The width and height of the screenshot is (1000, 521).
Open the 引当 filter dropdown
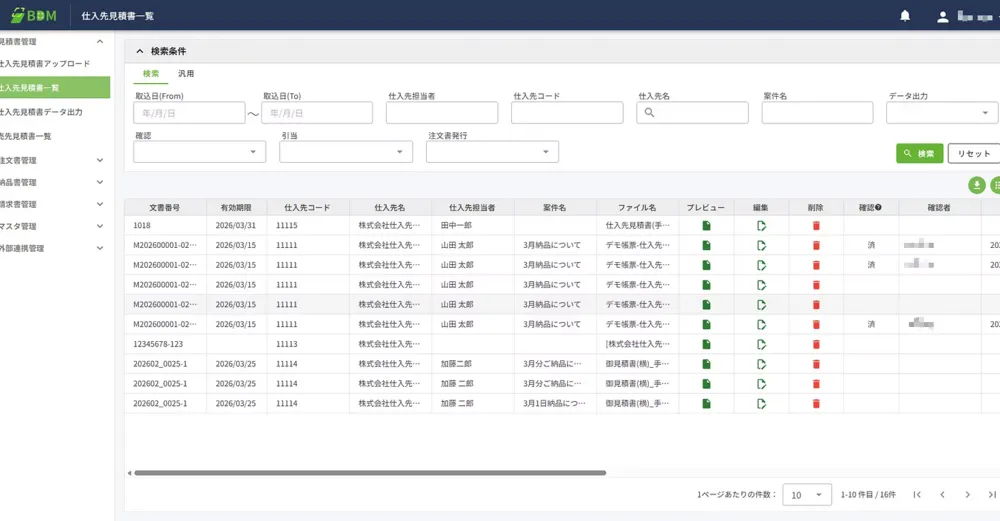(x=346, y=152)
